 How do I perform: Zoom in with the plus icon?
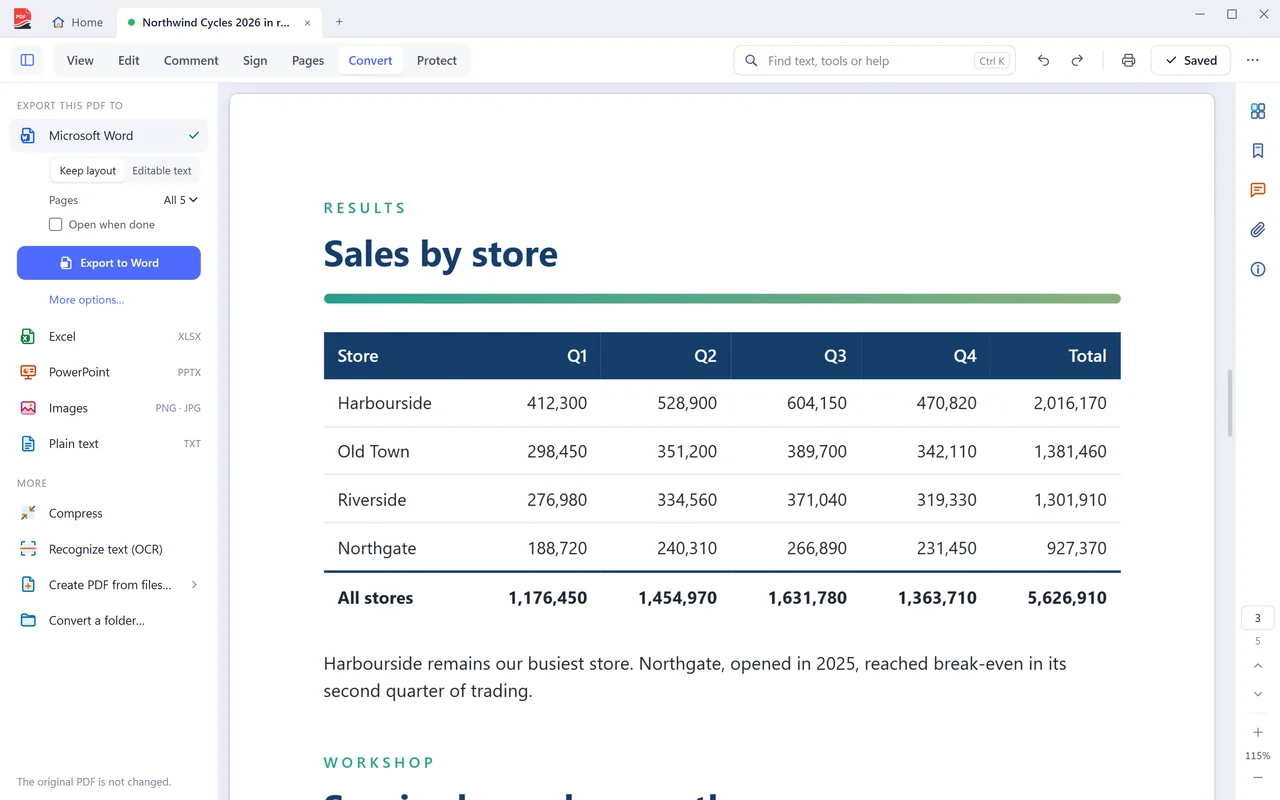[1258, 733]
